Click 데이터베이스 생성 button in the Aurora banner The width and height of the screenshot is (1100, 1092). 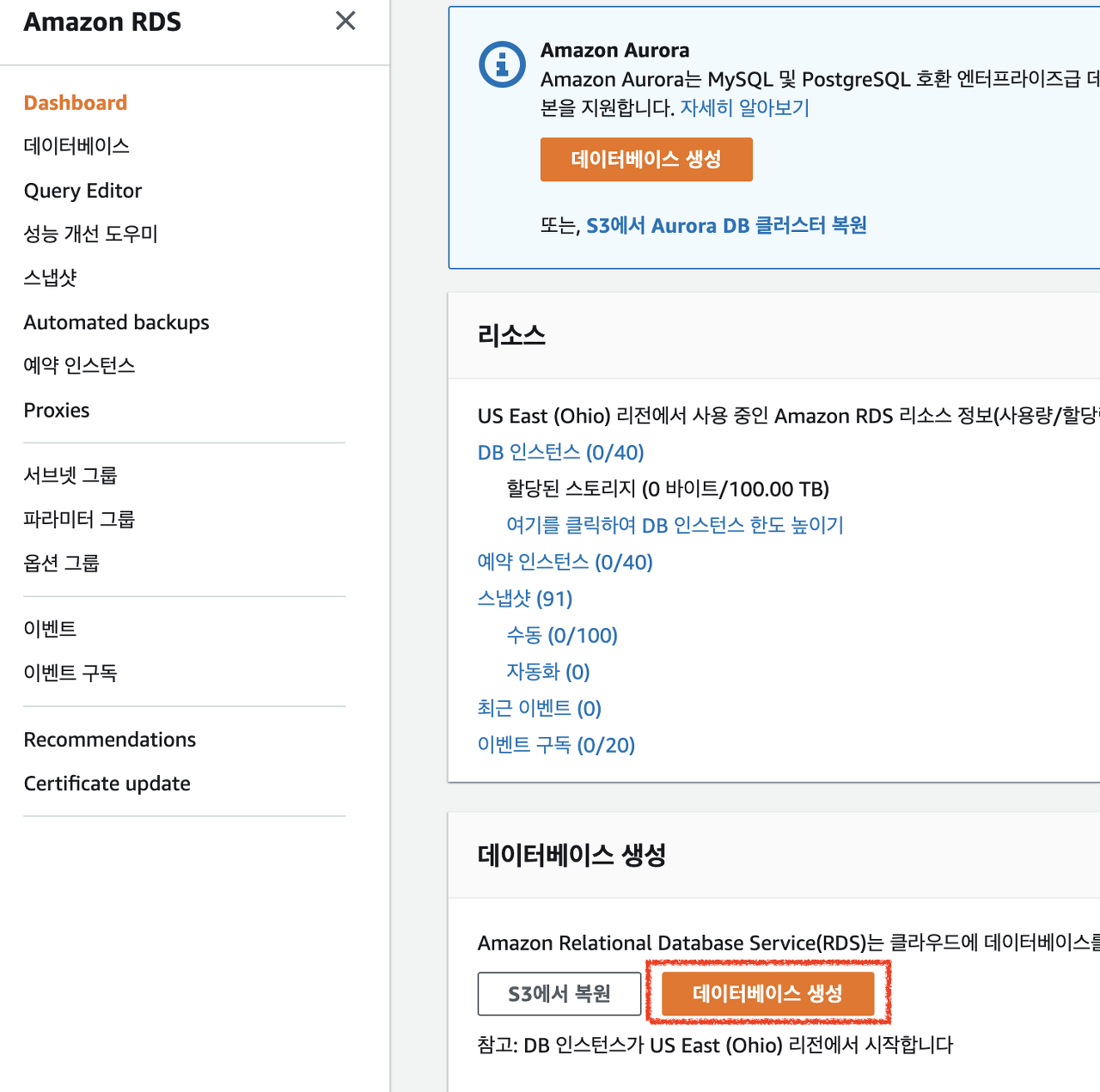[x=646, y=159]
